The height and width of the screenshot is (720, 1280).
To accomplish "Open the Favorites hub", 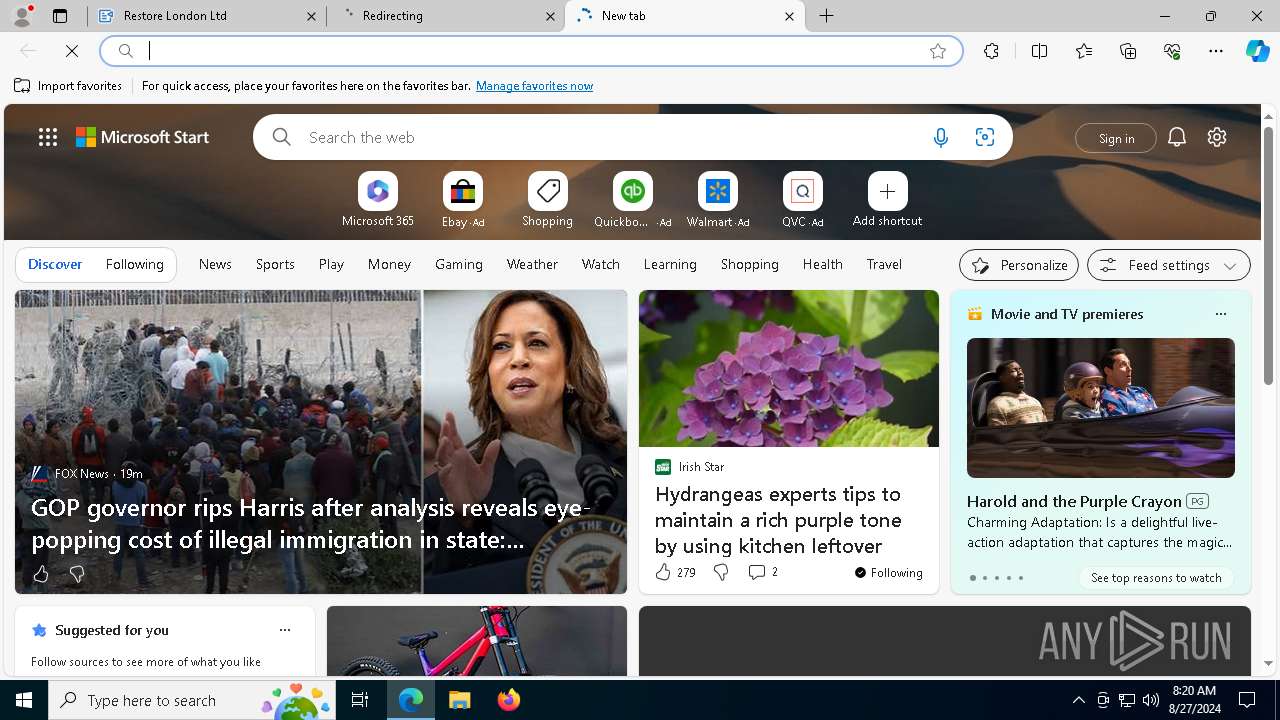I will pyautogui.click(x=1084, y=51).
